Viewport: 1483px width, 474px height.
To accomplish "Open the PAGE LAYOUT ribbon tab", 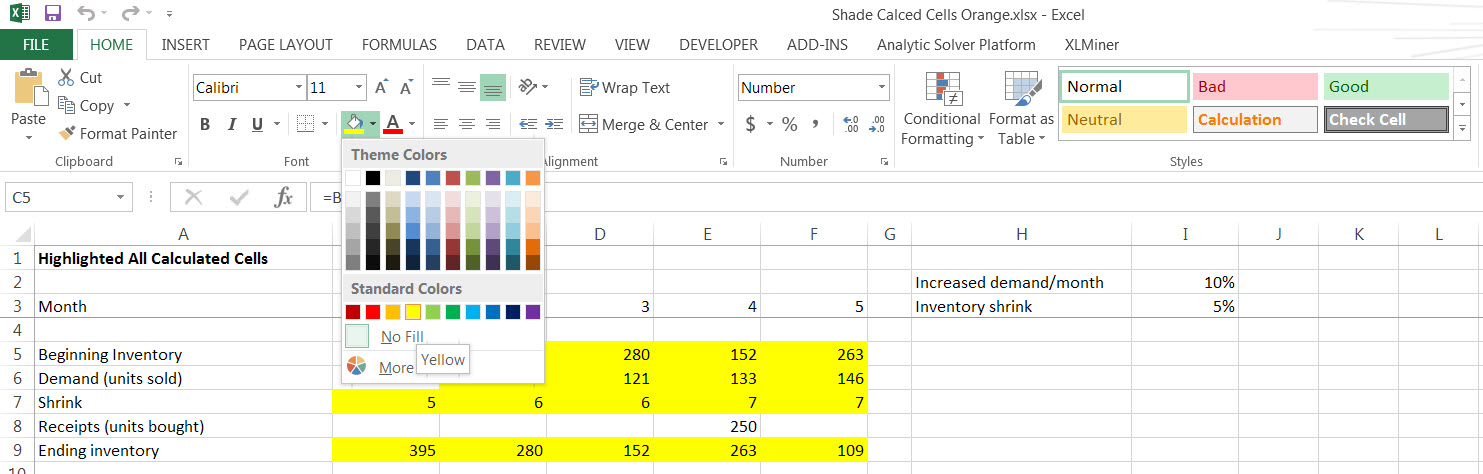I will coord(285,45).
